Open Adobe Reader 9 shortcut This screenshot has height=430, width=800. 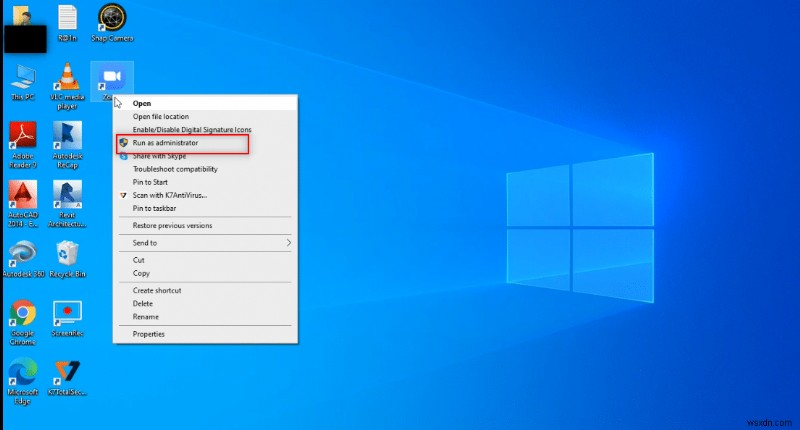click(22, 145)
